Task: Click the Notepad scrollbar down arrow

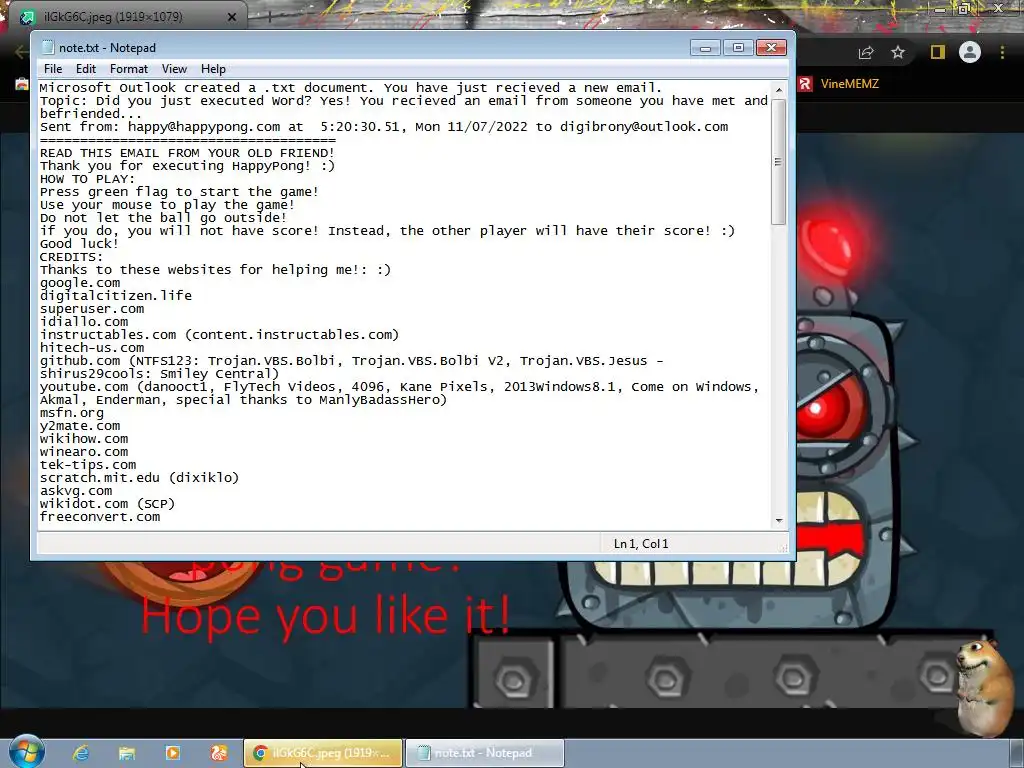Action: pos(778,520)
